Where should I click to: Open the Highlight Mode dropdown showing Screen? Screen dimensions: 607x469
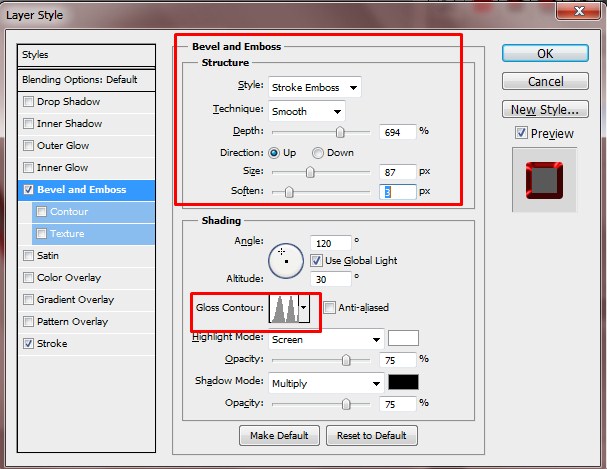point(326,340)
